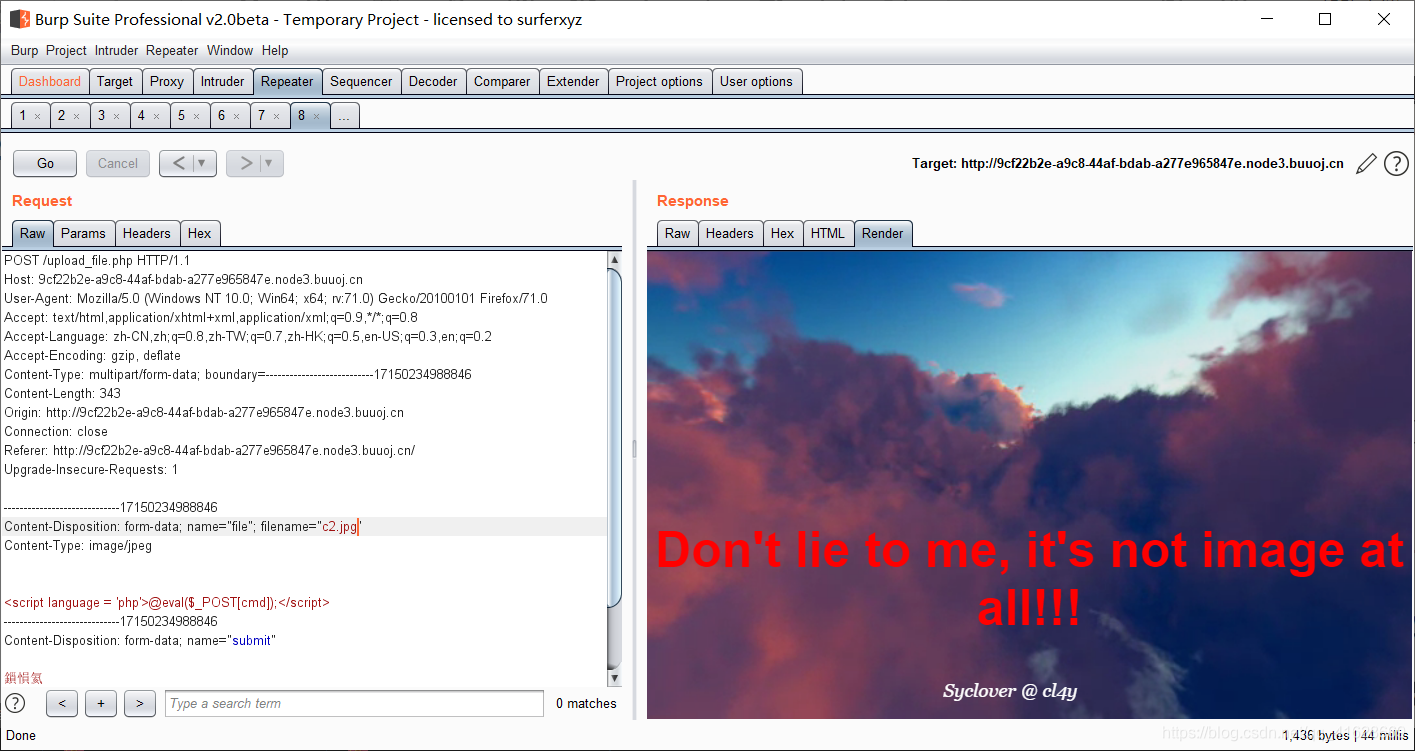Click the request search term field

point(354,704)
